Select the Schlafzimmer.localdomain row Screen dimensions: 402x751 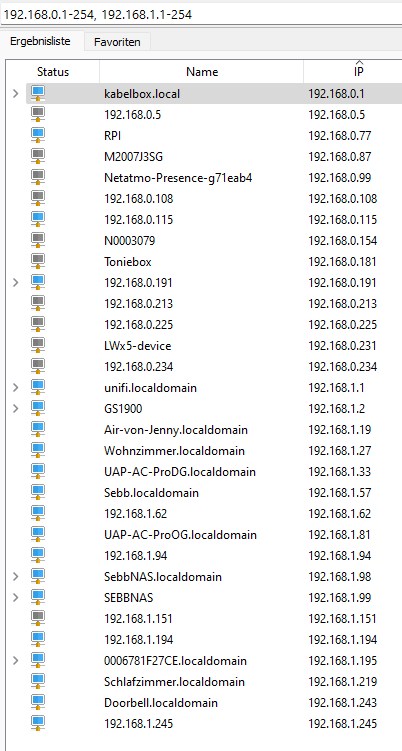(x=214, y=682)
